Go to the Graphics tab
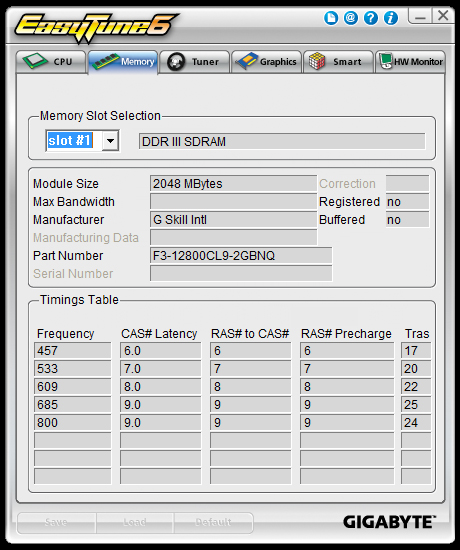This screenshot has height=550, width=460. click(267, 62)
